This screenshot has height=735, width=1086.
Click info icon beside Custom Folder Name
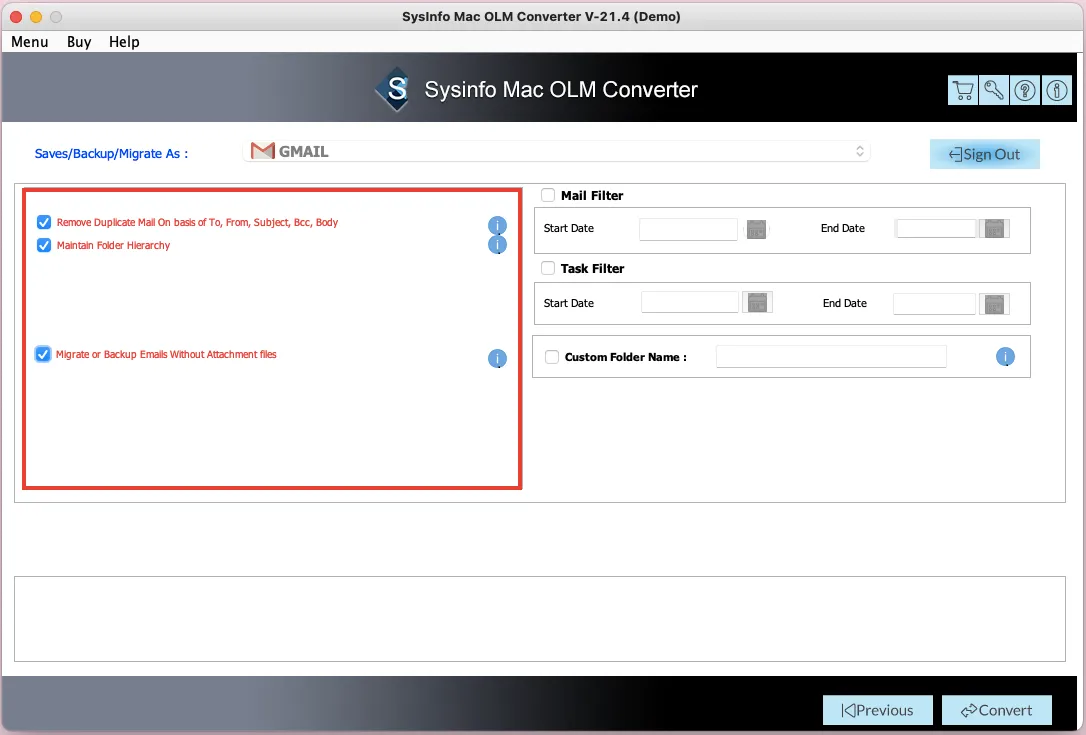click(1005, 357)
